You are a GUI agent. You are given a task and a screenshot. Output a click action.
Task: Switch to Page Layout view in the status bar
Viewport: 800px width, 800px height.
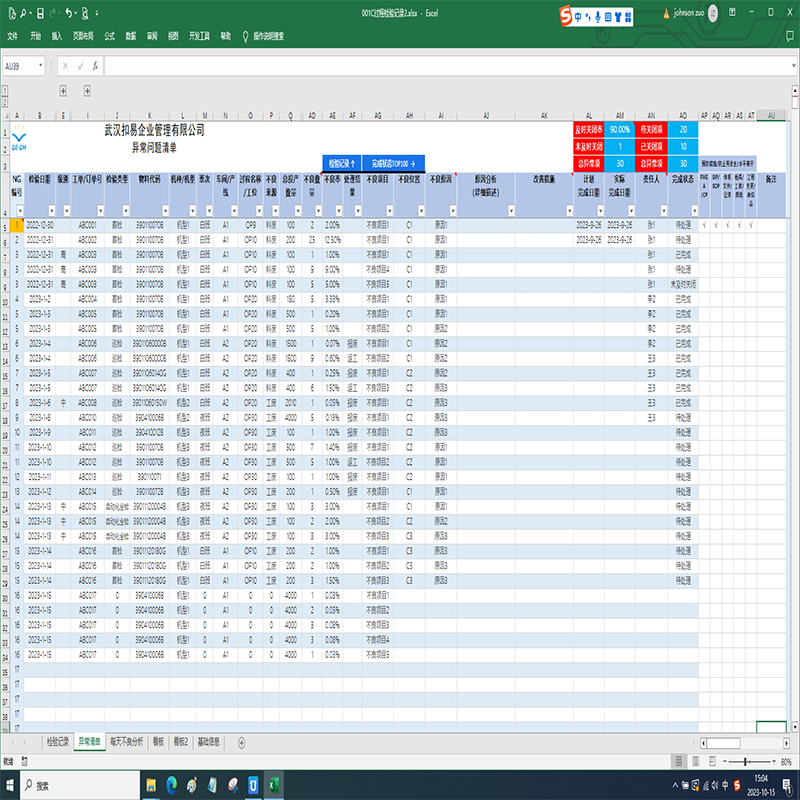click(x=695, y=762)
